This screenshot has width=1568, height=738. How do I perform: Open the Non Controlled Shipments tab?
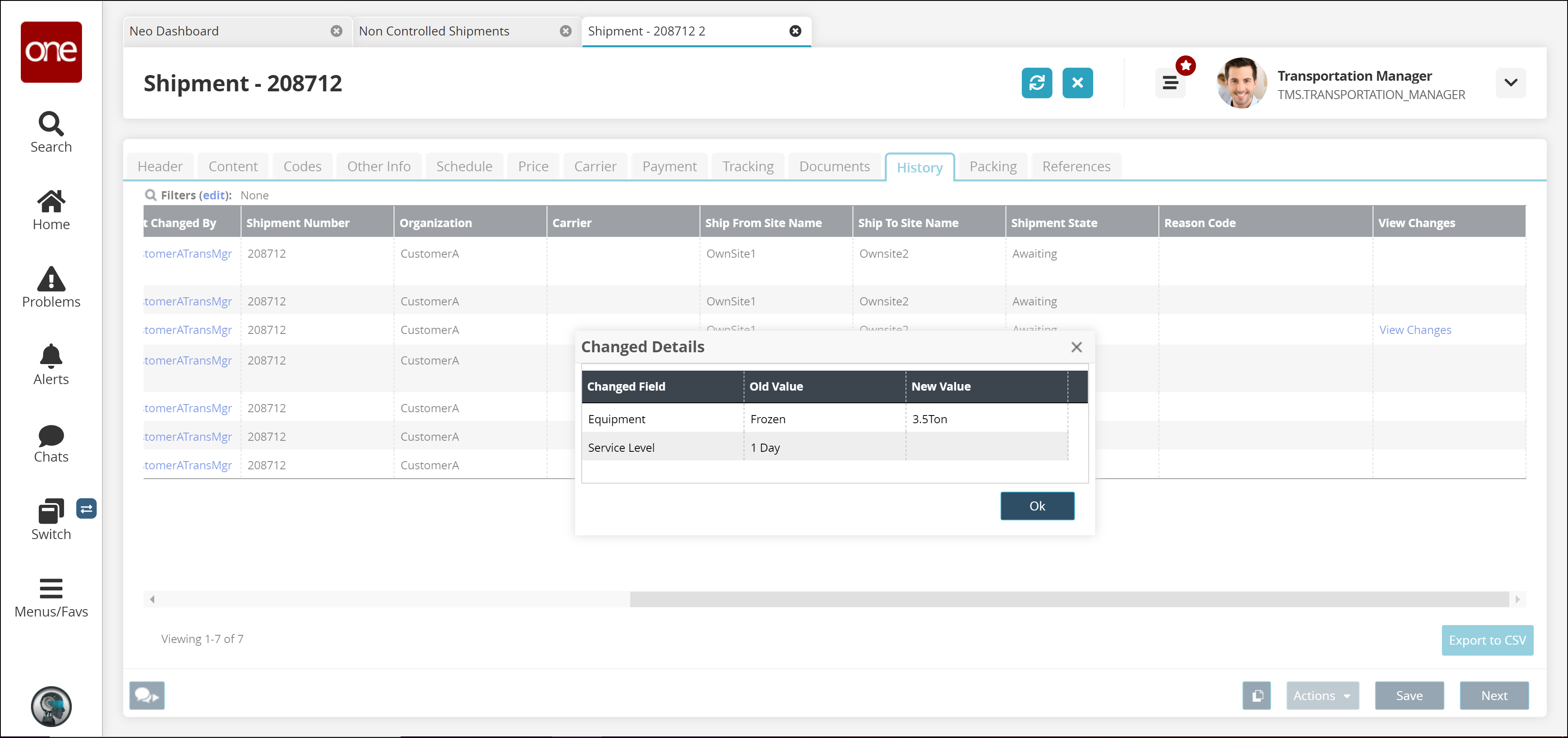click(434, 31)
